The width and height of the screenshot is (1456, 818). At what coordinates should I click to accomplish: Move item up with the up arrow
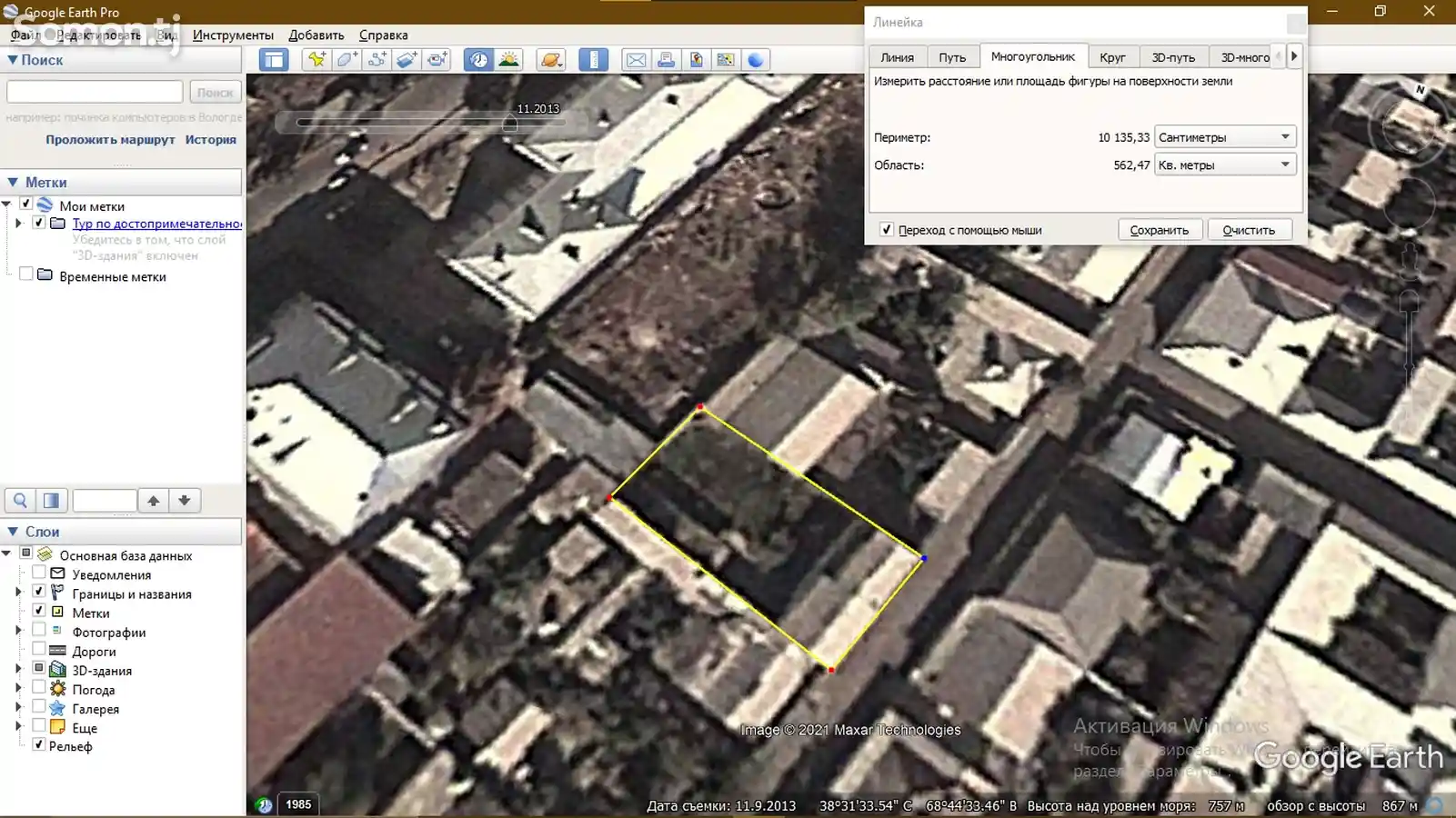pyautogui.click(x=154, y=500)
